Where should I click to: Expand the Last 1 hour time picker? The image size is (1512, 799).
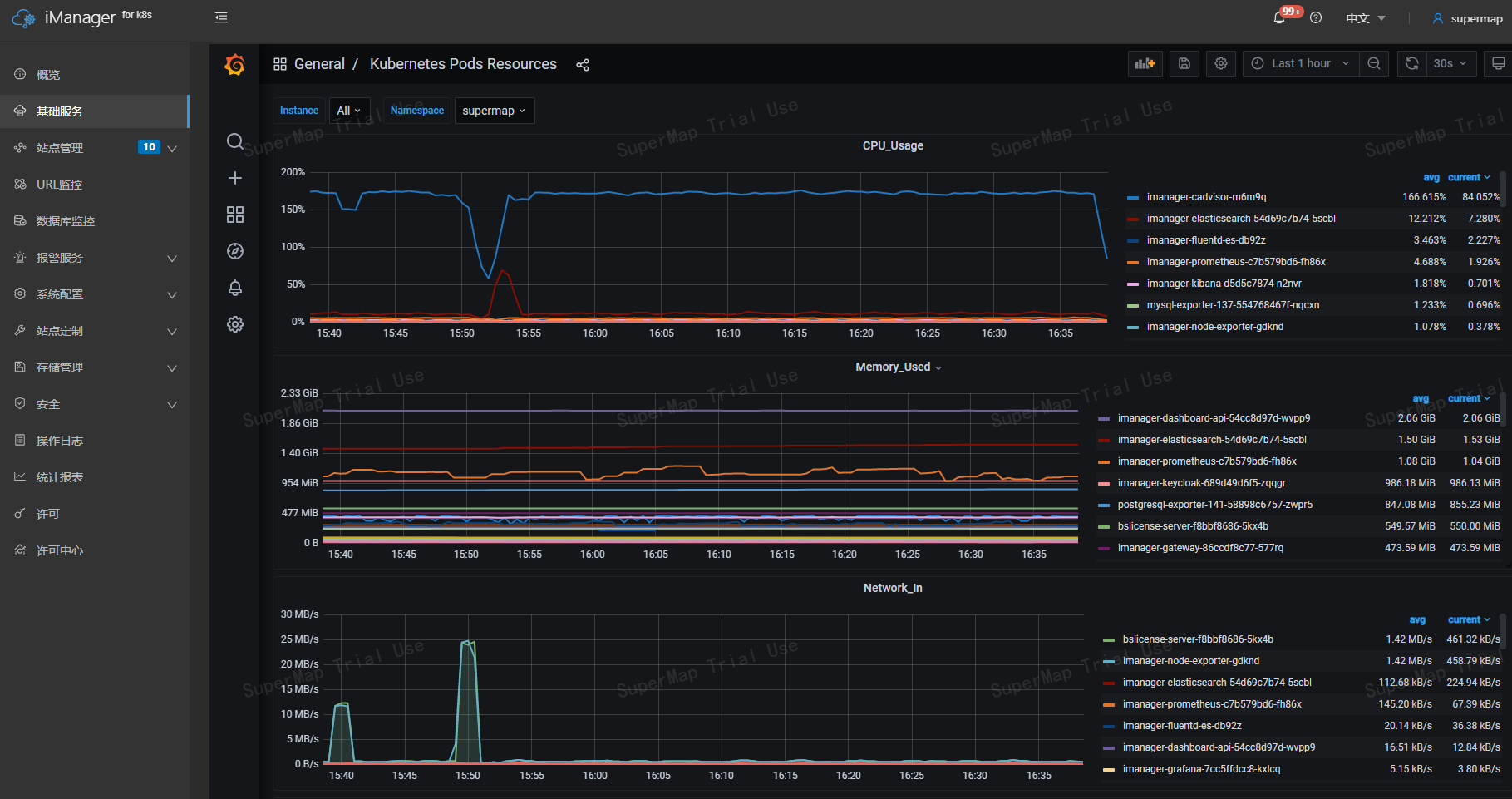1301,64
